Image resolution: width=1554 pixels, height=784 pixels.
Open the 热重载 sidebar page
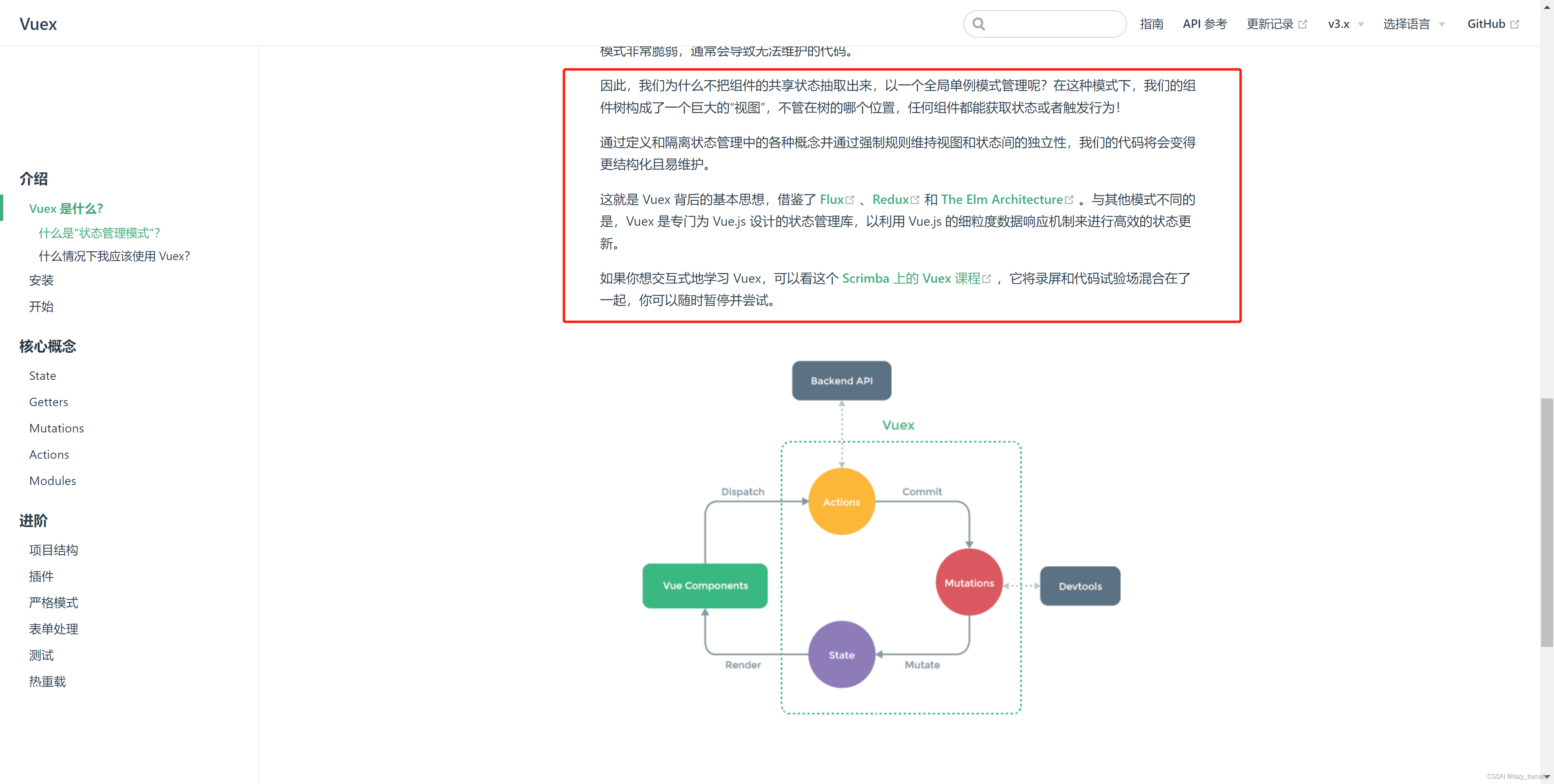(47, 682)
